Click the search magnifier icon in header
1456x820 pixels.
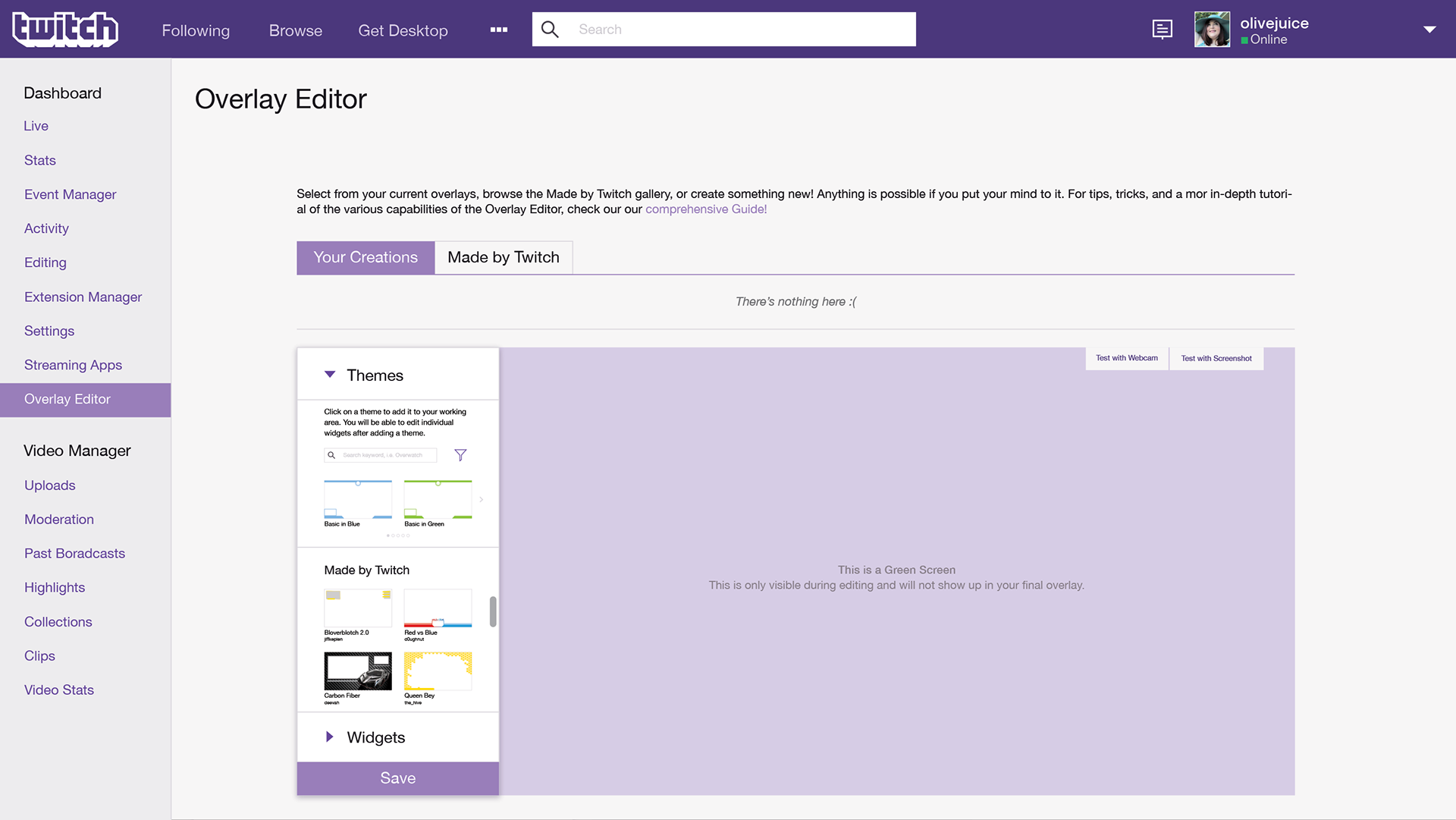550,30
